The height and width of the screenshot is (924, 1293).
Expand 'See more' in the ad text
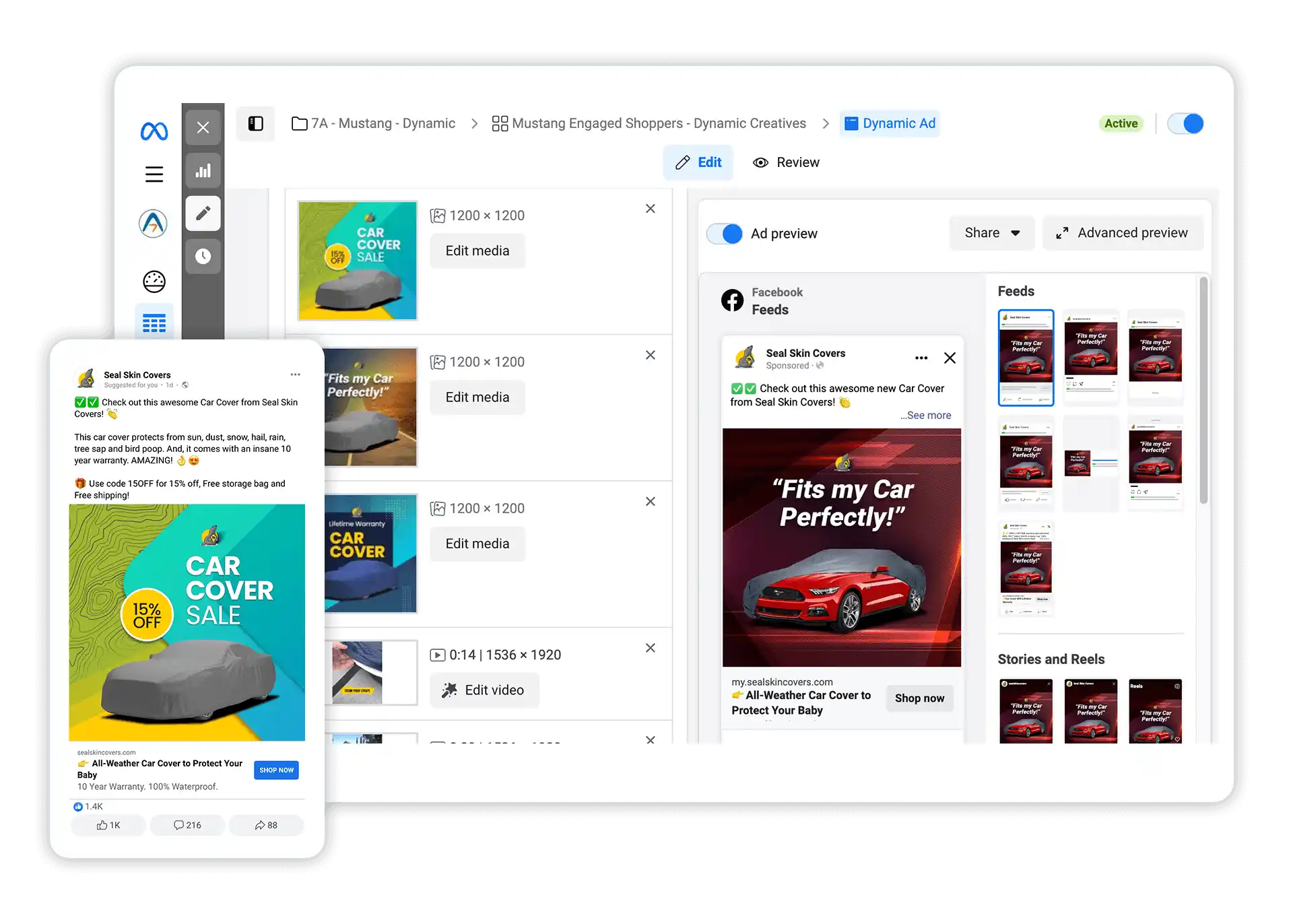[925, 415]
